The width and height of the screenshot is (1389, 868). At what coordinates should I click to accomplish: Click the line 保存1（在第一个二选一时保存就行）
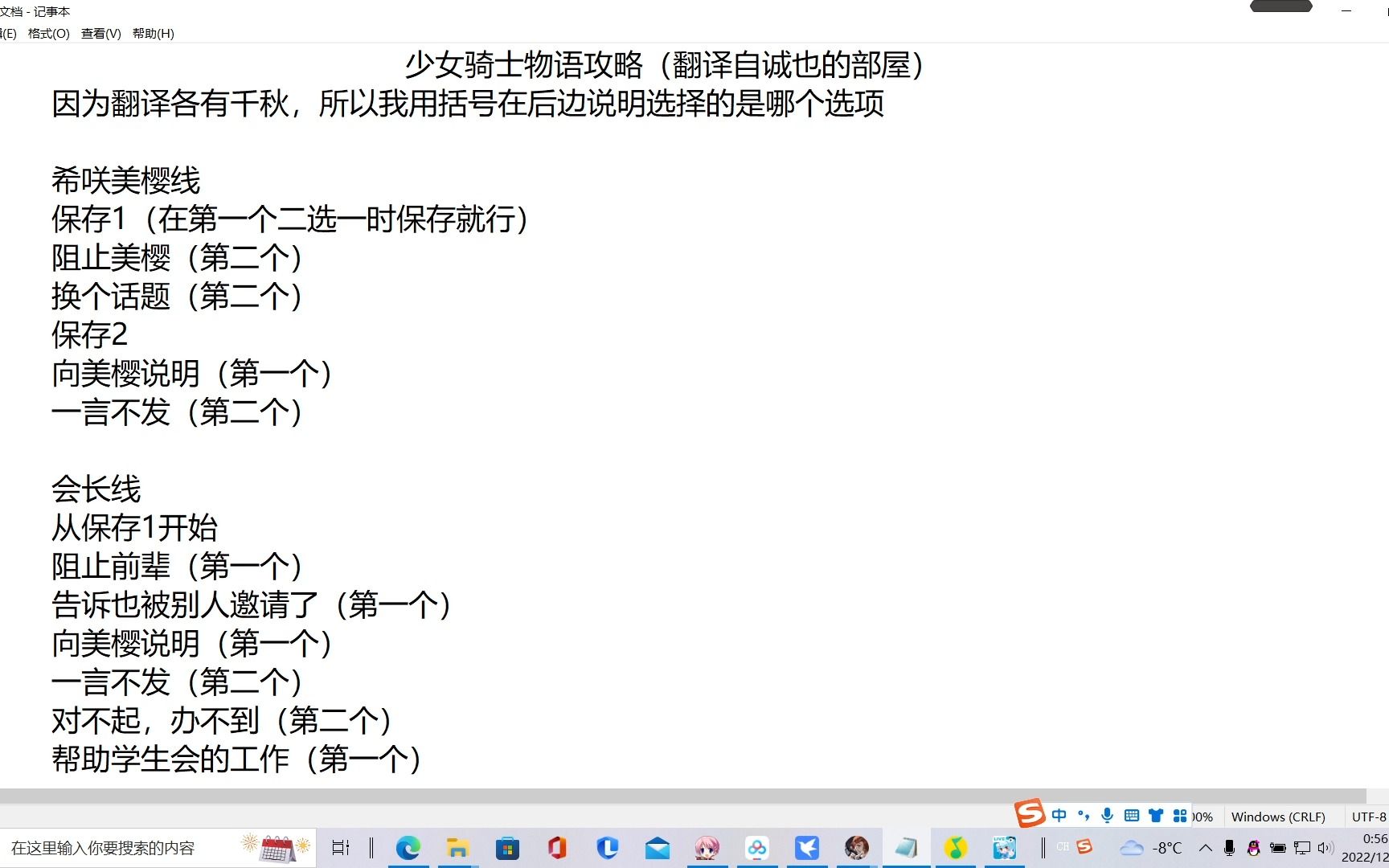coord(291,219)
